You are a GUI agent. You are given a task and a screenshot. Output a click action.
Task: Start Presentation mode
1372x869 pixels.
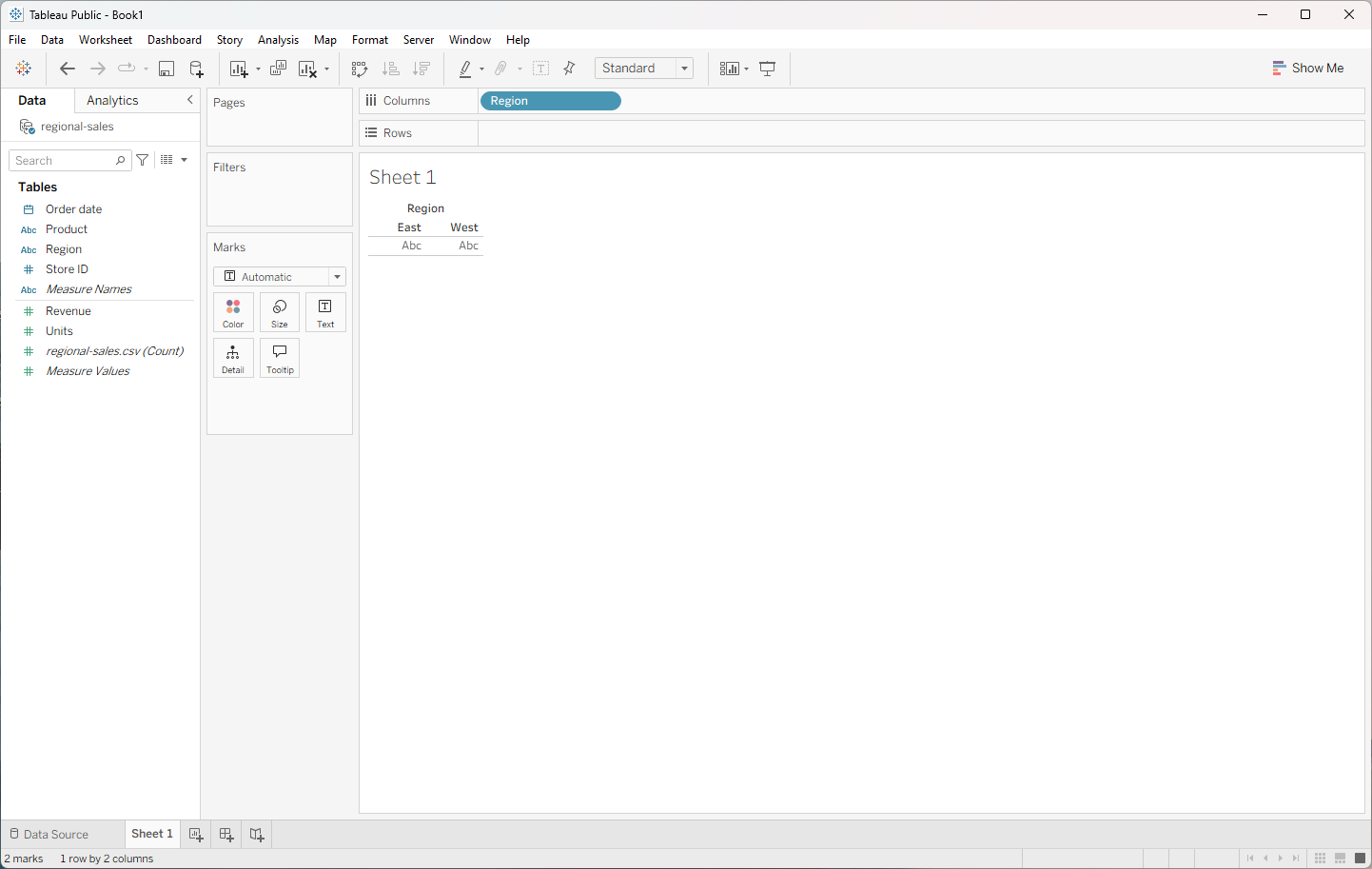coord(768,69)
